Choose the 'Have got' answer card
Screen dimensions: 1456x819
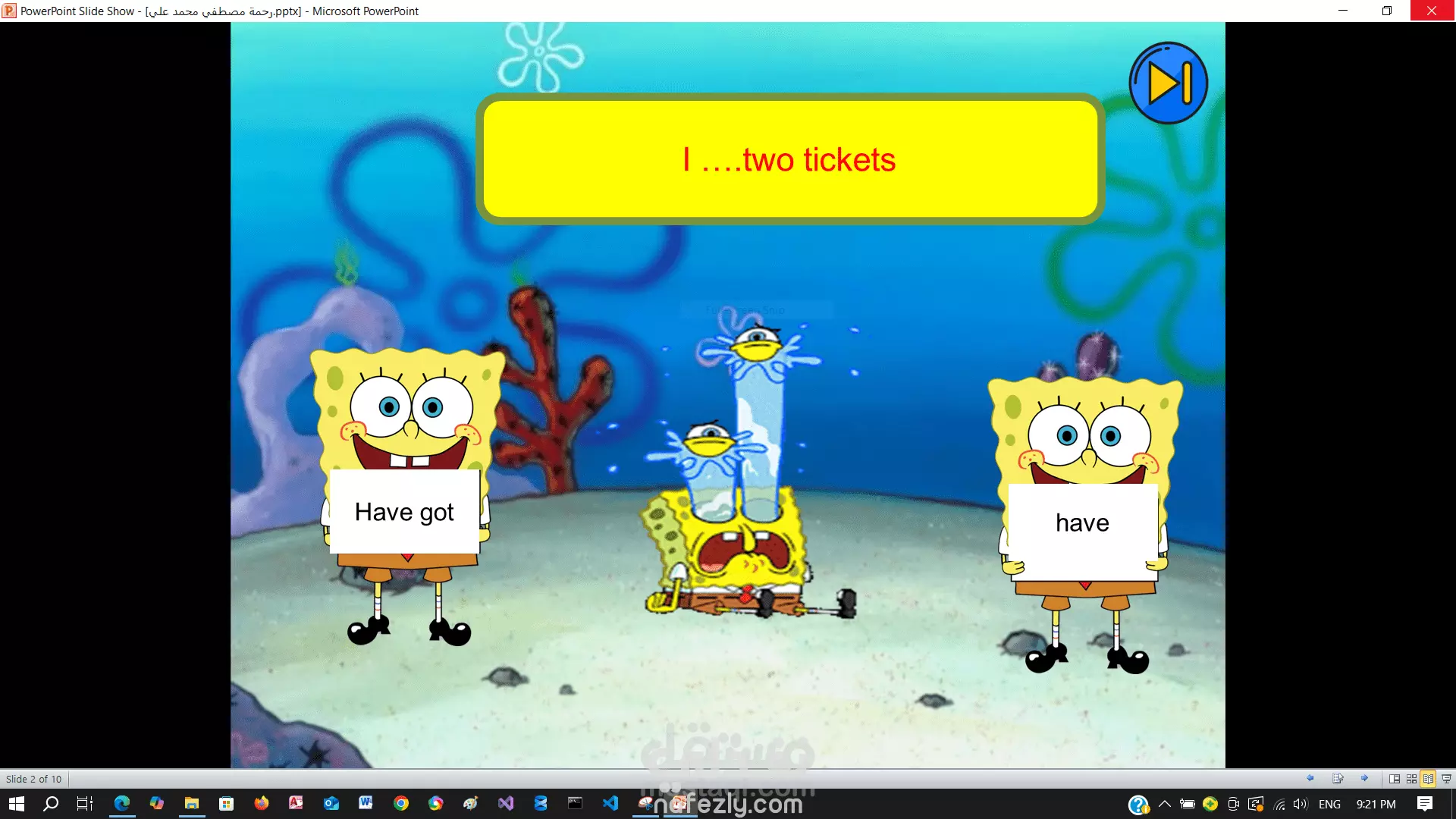[404, 512]
